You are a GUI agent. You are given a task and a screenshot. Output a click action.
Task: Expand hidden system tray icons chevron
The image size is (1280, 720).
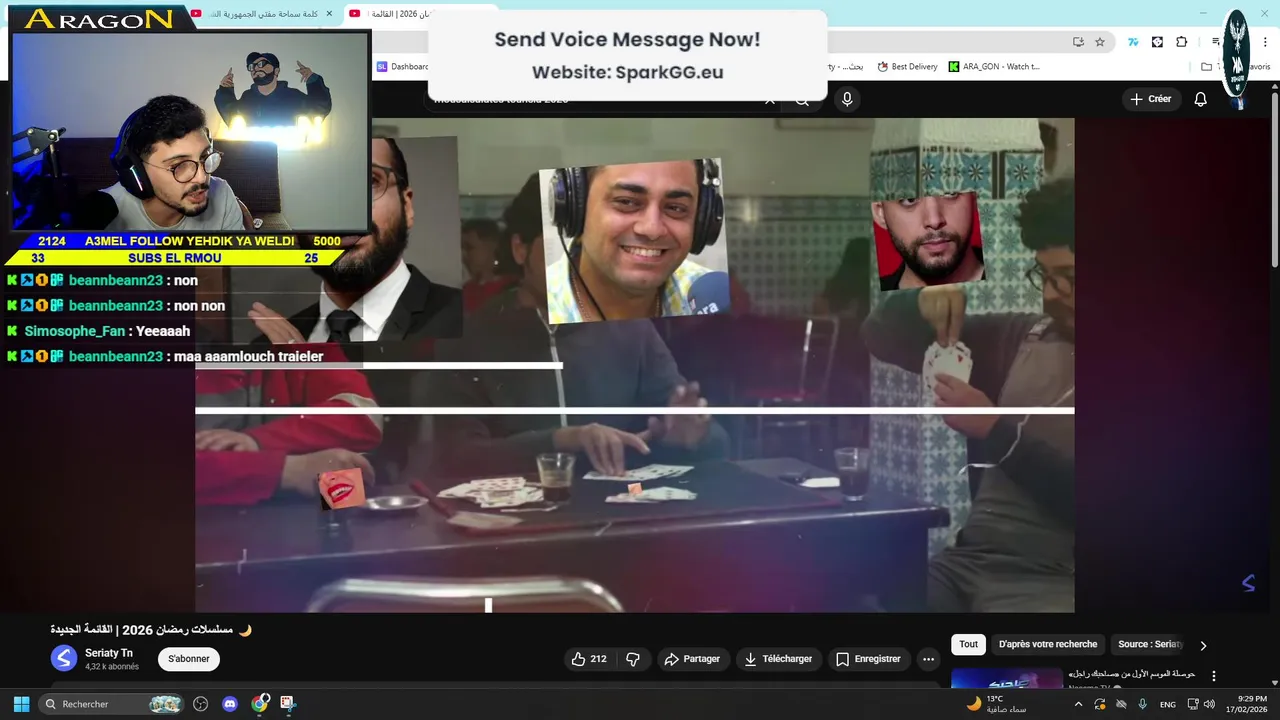tap(1078, 704)
